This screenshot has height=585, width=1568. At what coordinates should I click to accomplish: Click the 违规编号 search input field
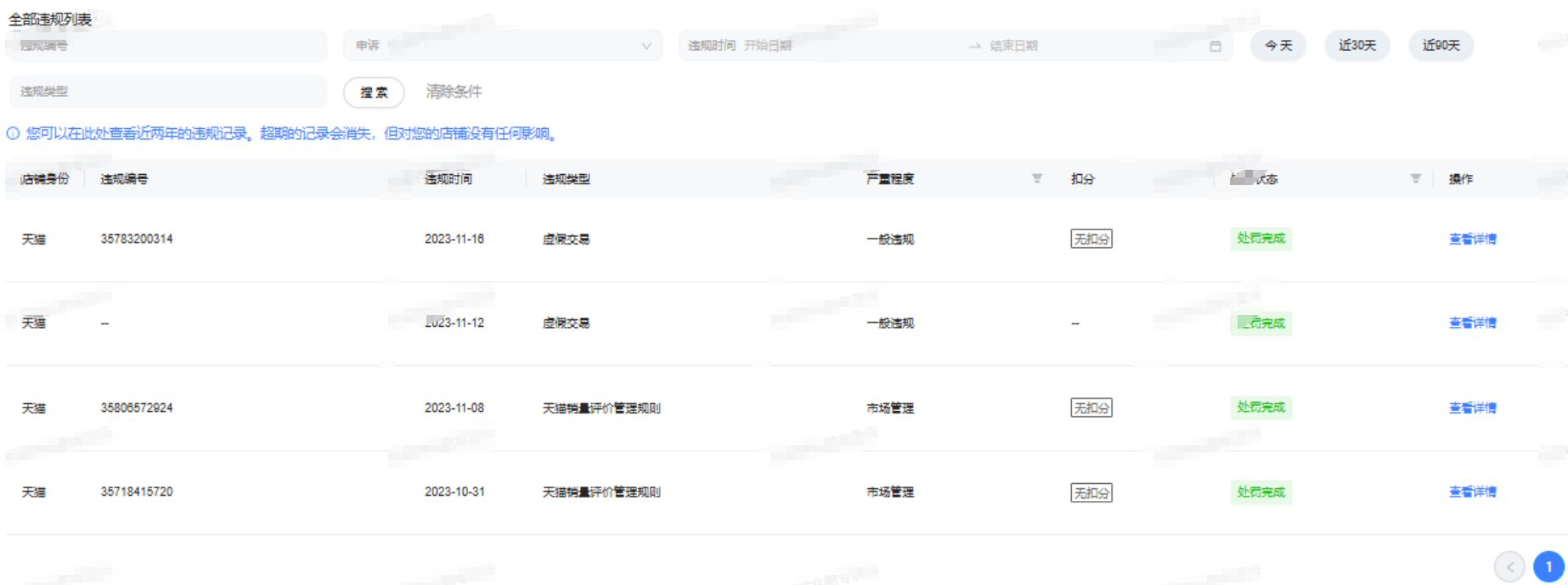166,46
